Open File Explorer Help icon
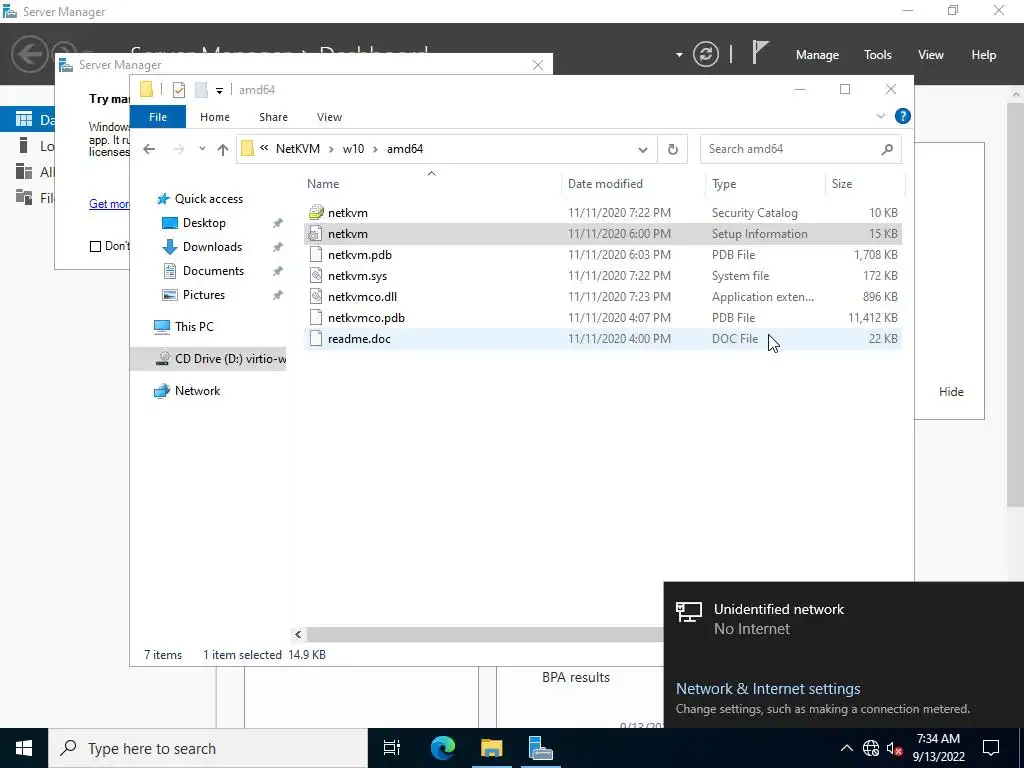 tap(903, 116)
